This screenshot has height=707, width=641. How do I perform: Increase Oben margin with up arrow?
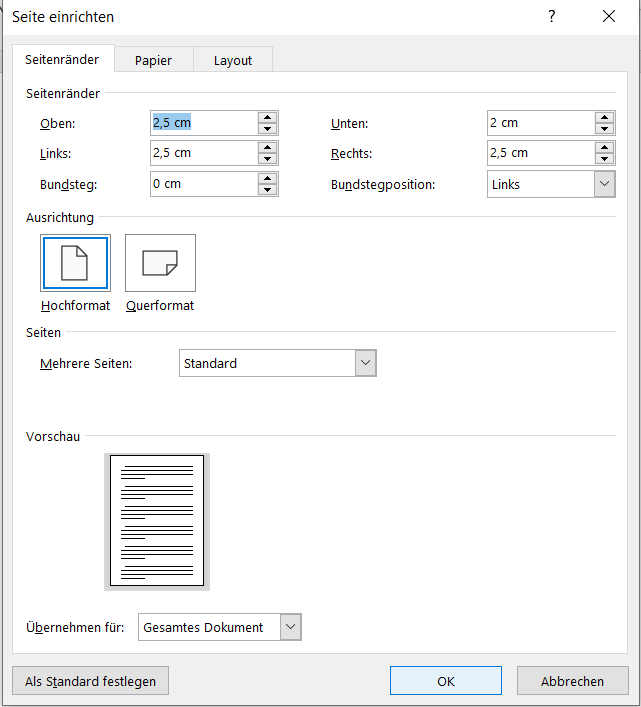(267, 117)
